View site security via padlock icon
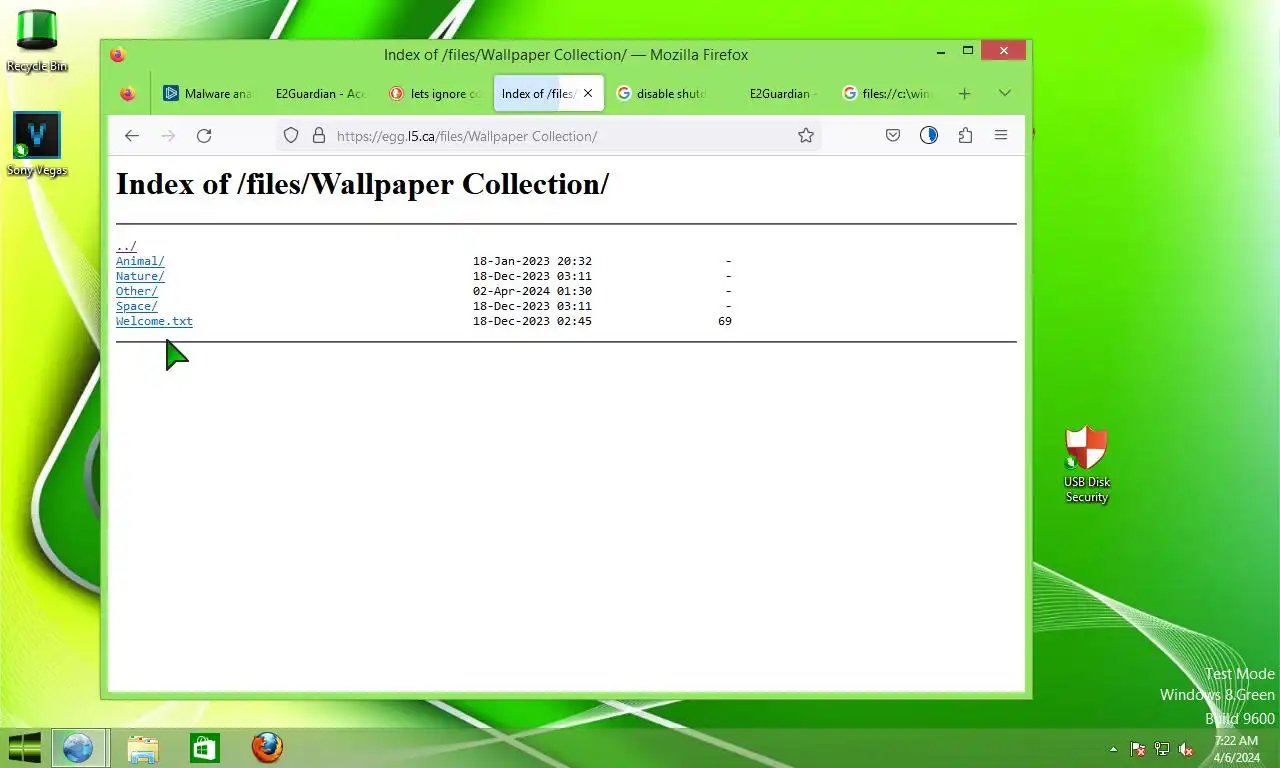1280x768 pixels. pyautogui.click(x=319, y=136)
